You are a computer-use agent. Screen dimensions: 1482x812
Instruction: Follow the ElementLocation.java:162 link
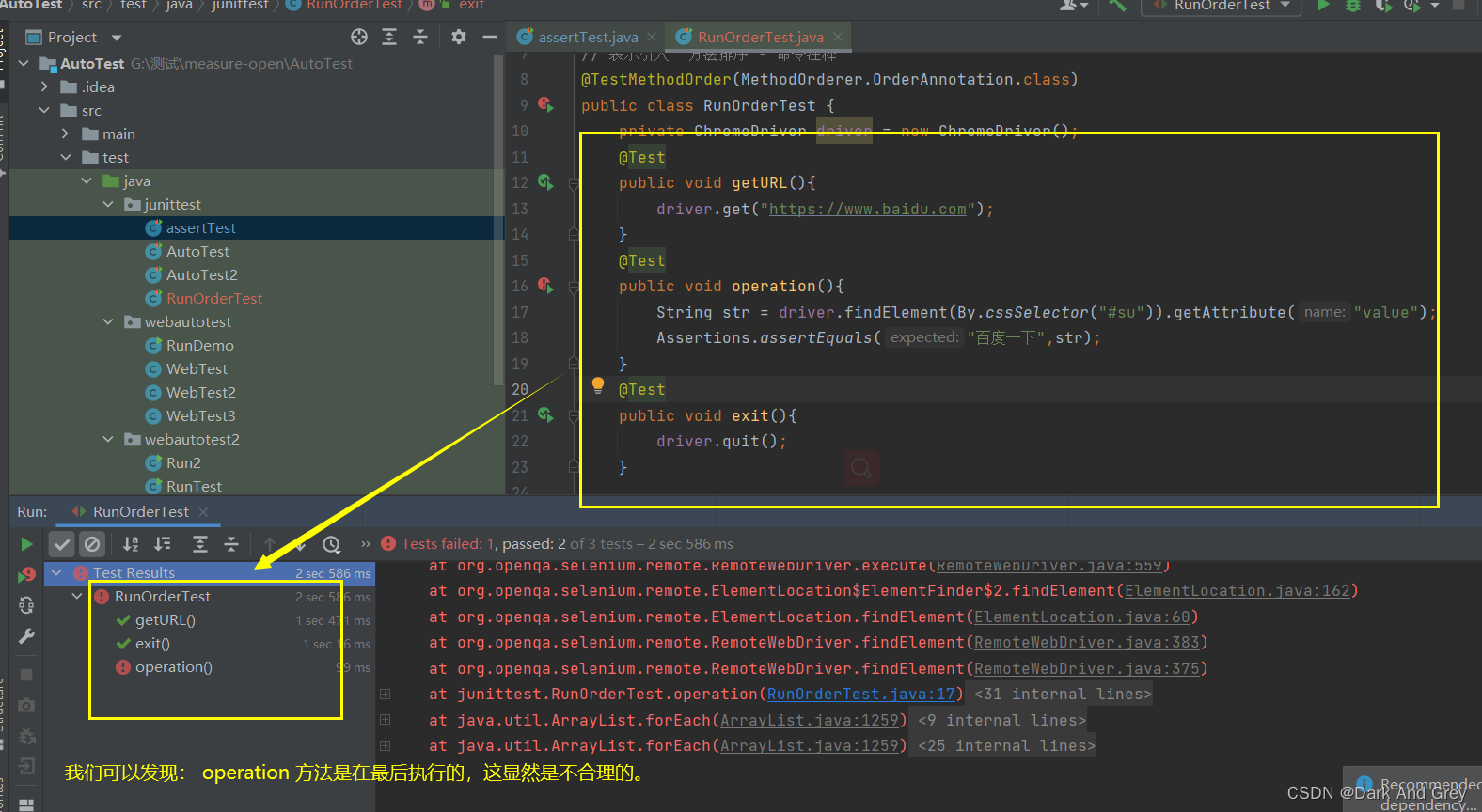coord(1236,591)
